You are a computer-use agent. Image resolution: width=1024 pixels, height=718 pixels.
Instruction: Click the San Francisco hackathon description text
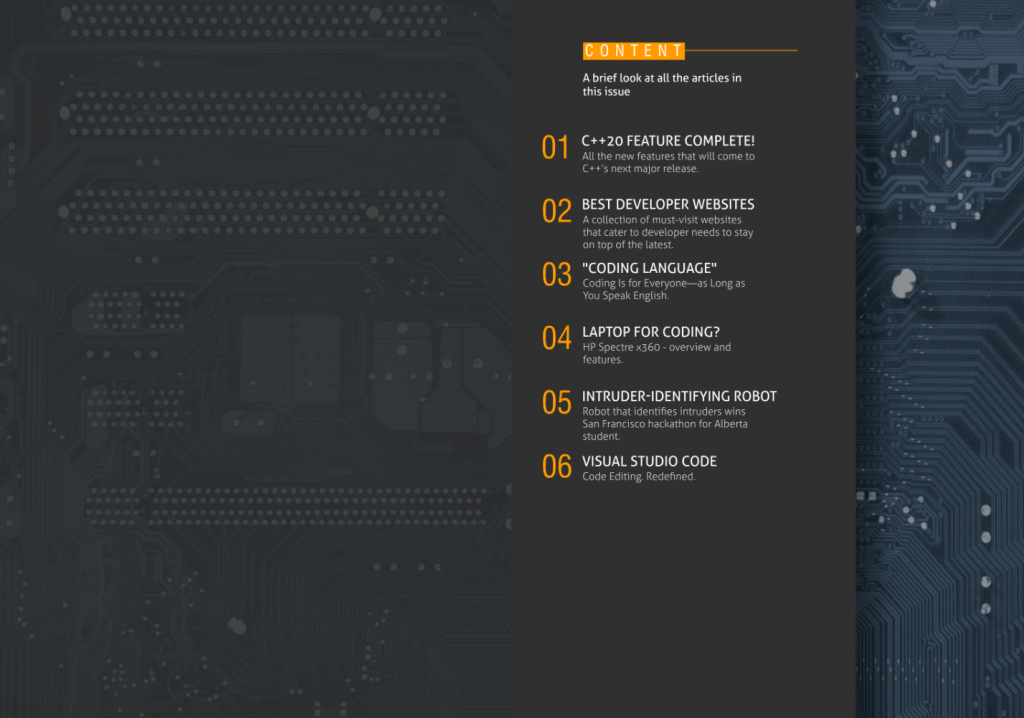click(665, 424)
